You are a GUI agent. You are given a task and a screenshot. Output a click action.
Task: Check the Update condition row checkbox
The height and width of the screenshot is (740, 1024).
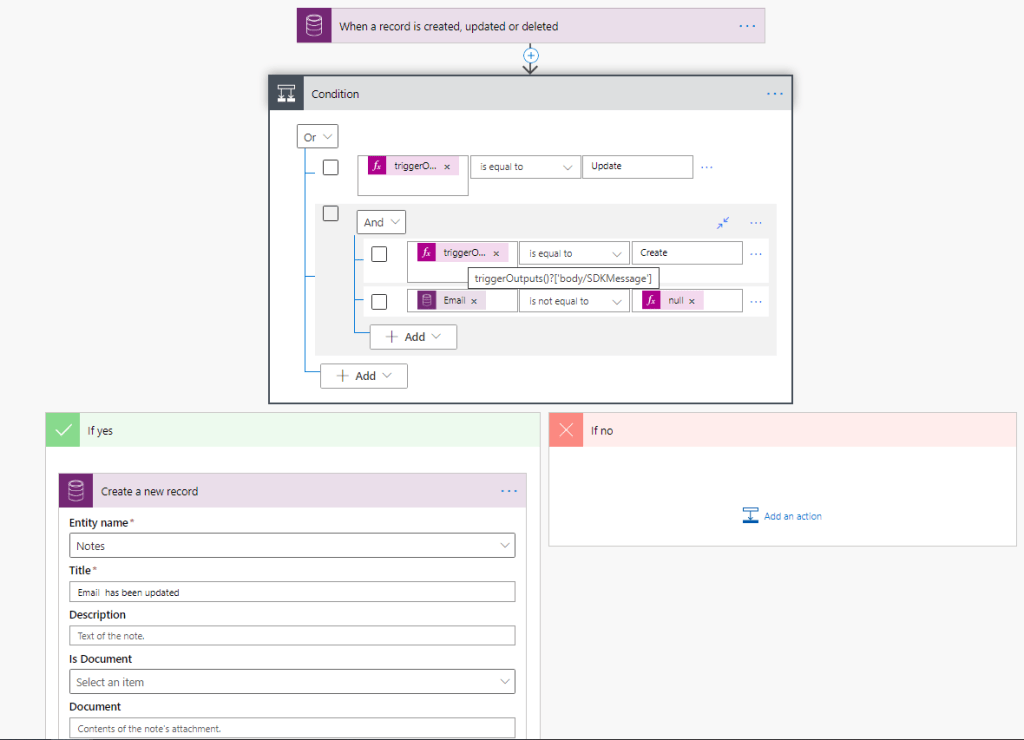tap(330, 167)
